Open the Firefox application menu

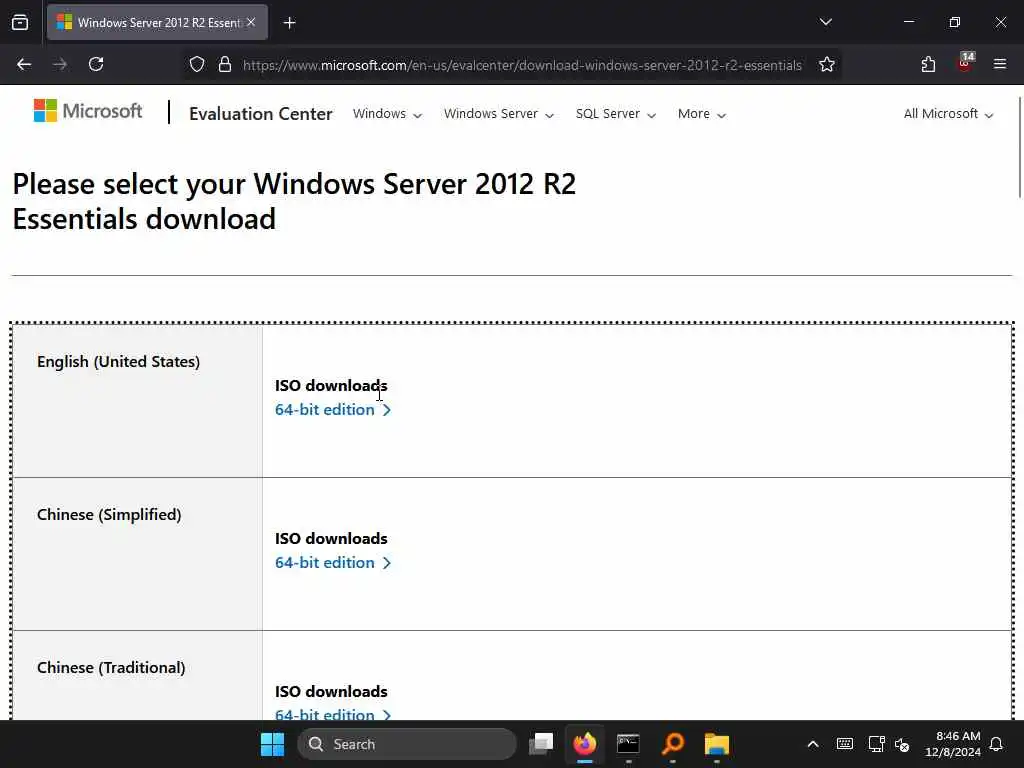(1000, 64)
